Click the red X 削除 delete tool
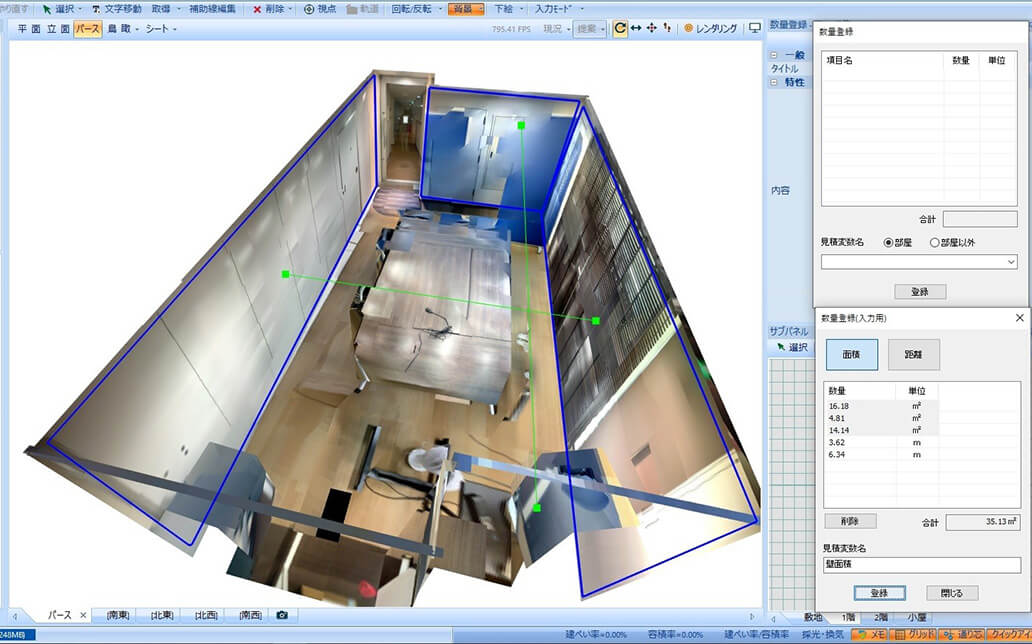The height and width of the screenshot is (644, 1032). pyautogui.click(x=268, y=8)
